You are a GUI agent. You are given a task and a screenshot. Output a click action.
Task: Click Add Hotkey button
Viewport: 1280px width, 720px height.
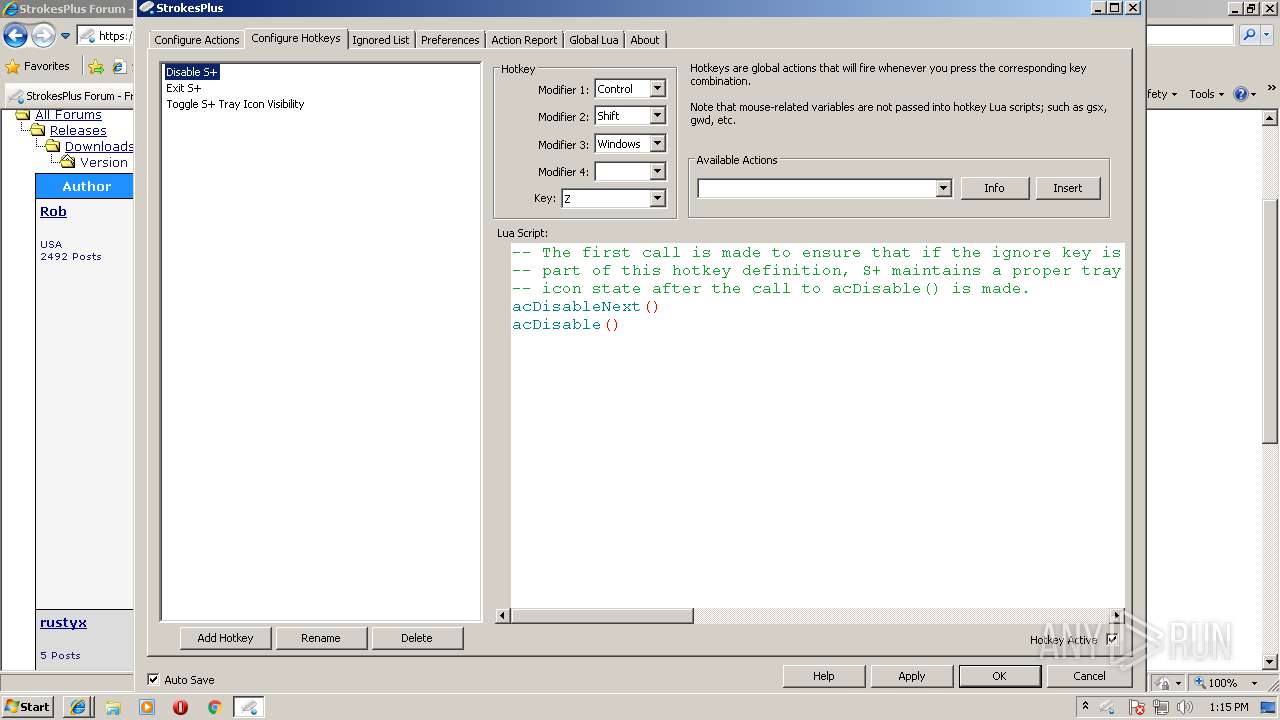click(x=225, y=638)
